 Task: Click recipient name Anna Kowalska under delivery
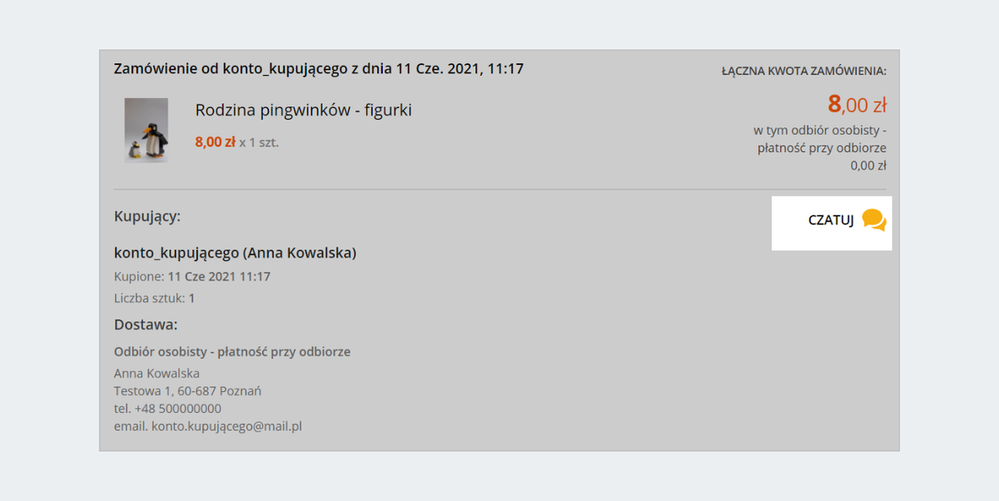(x=157, y=373)
